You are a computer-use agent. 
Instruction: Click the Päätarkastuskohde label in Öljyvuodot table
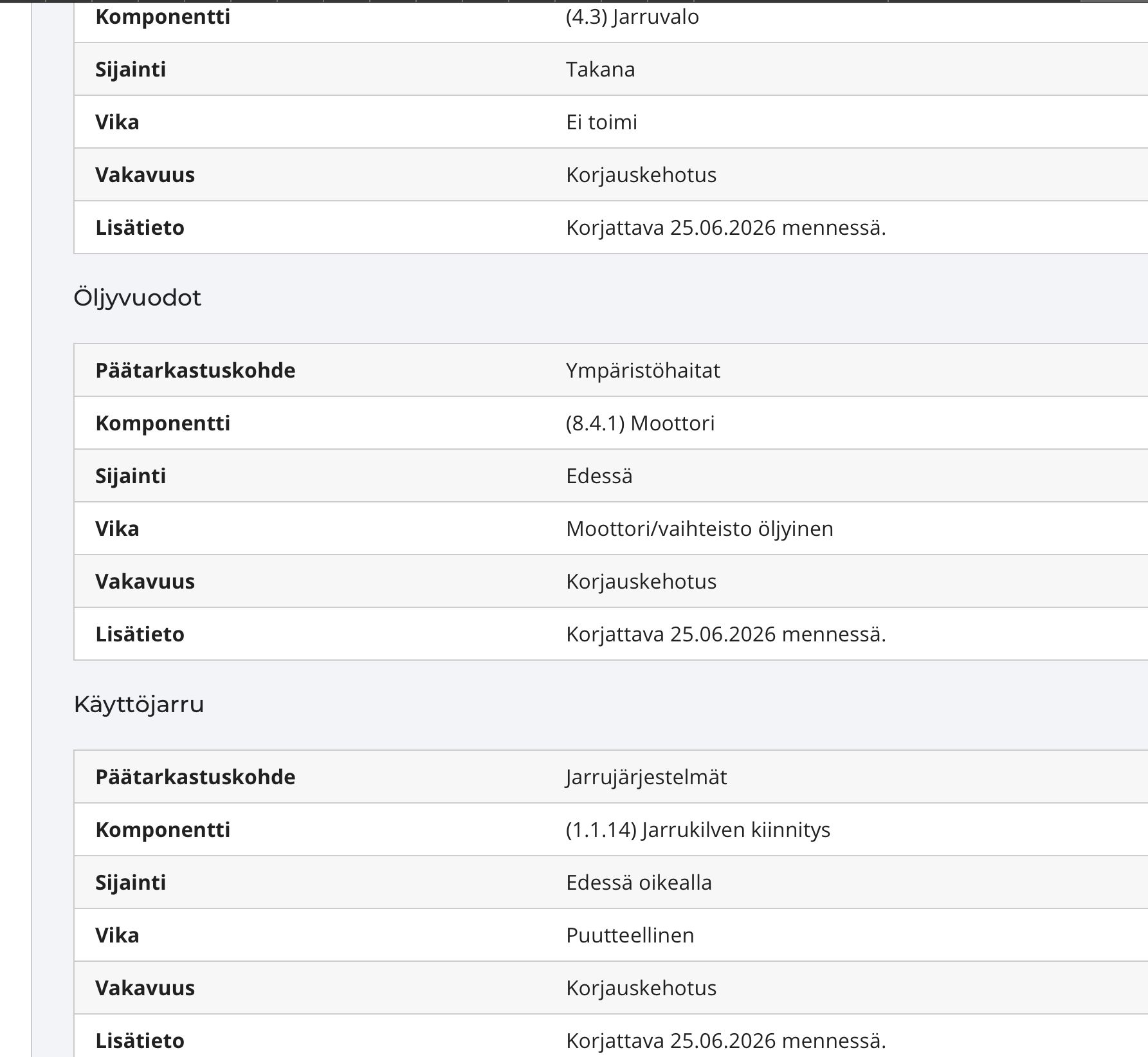pos(196,371)
